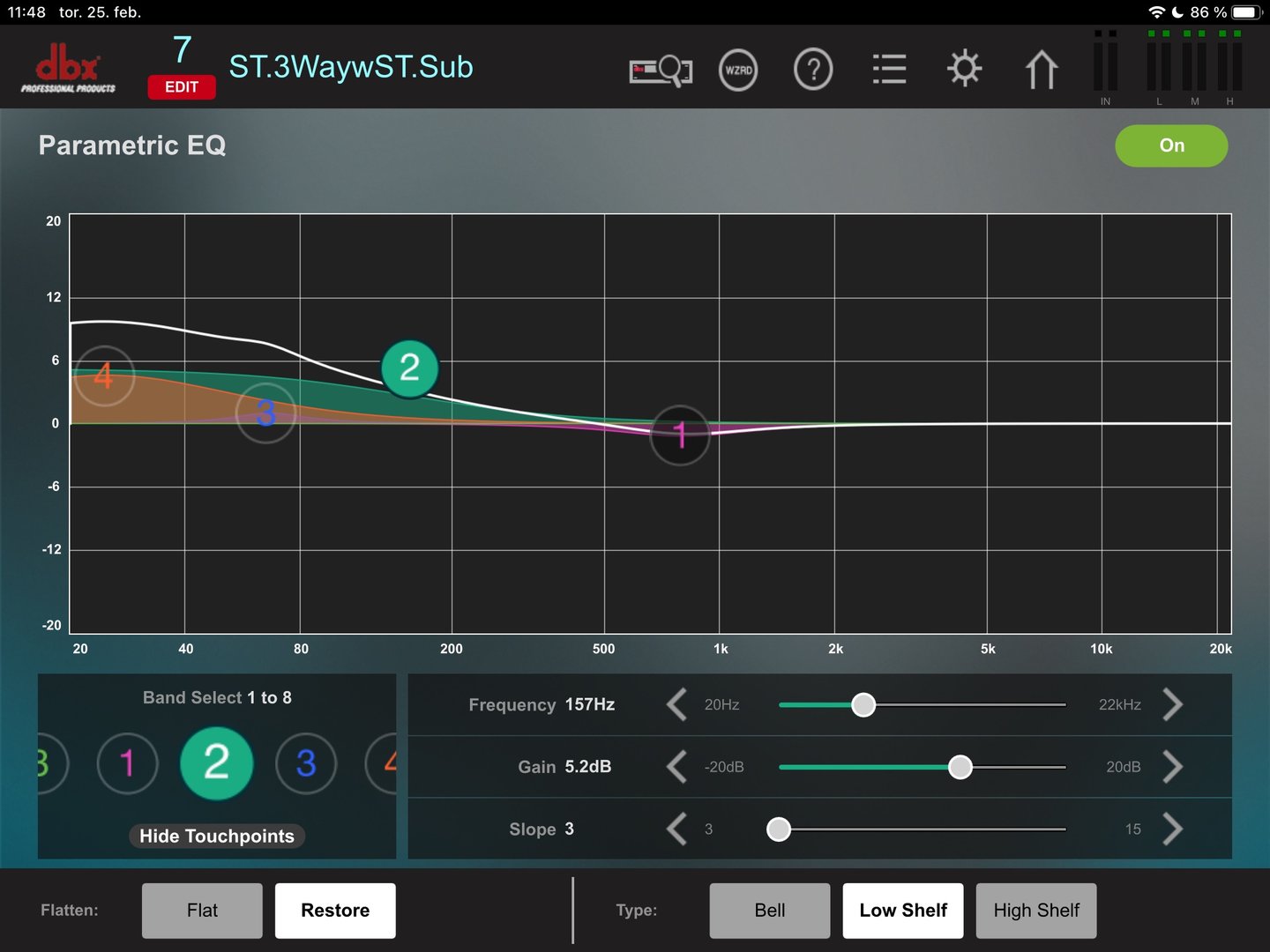Tap the Do Not Disturb moon icon

pyautogui.click(x=1177, y=12)
